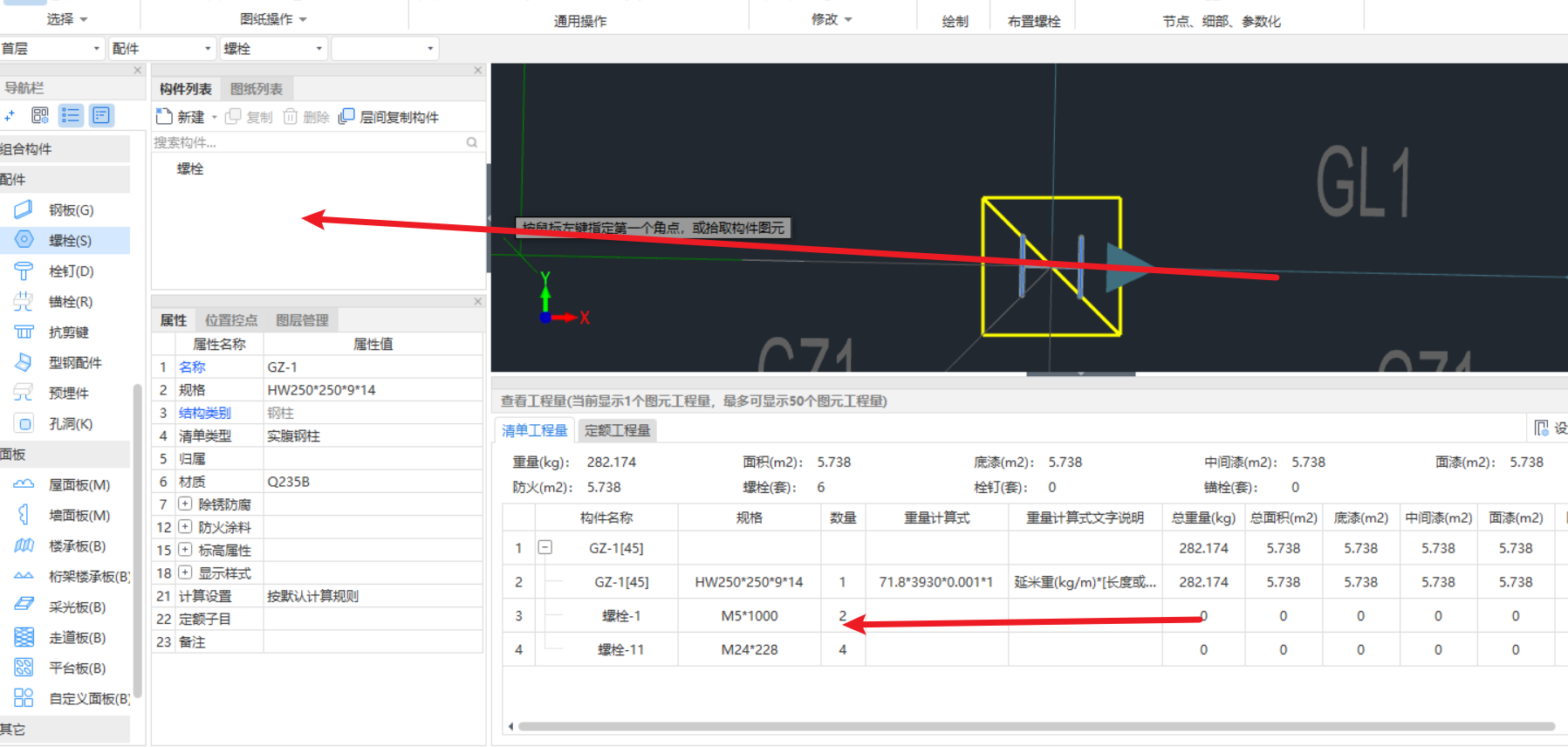Close the navigation bar panel
The width and height of the screenshot is (1568, 747).
click(x=137, y=70)
